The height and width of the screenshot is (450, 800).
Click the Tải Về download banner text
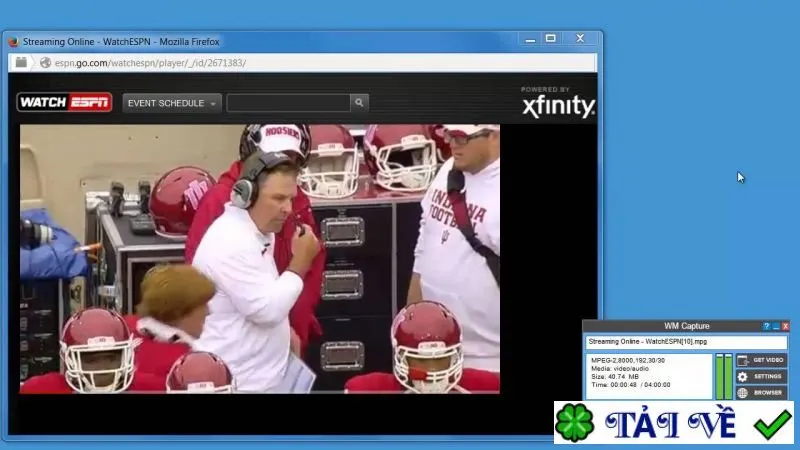pyautogui.click(x=670, y=423)
